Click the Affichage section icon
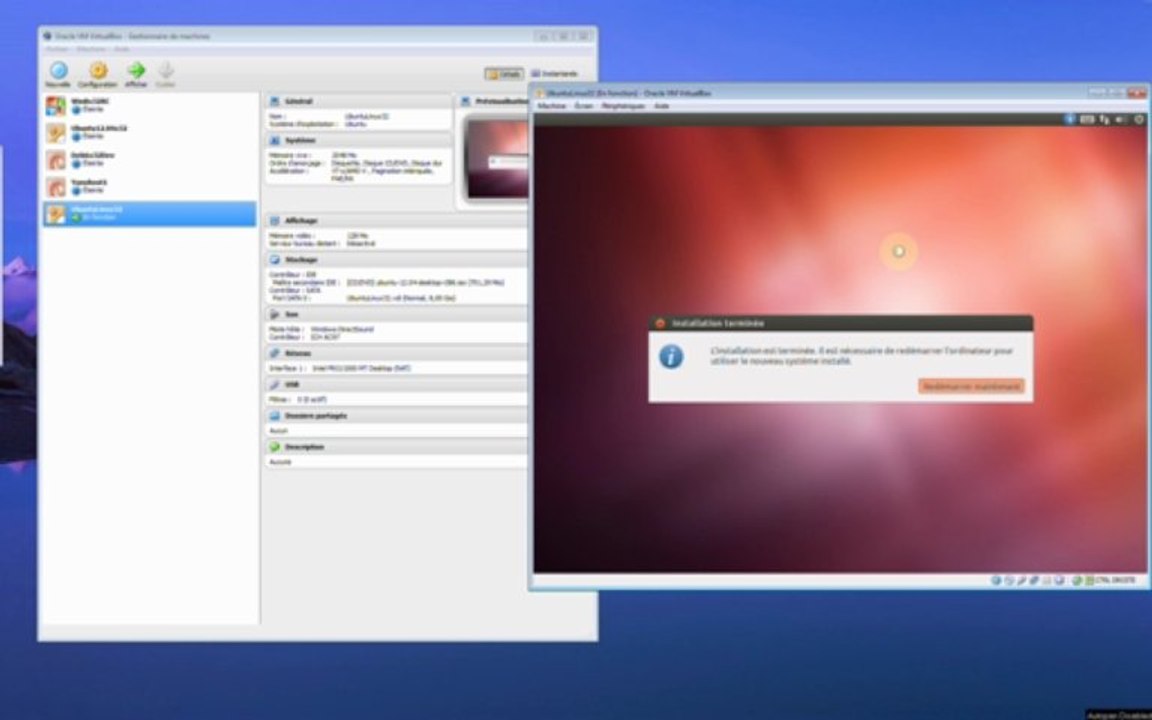Viewport: 1152px width, 720px height. [x=275, y=220]
